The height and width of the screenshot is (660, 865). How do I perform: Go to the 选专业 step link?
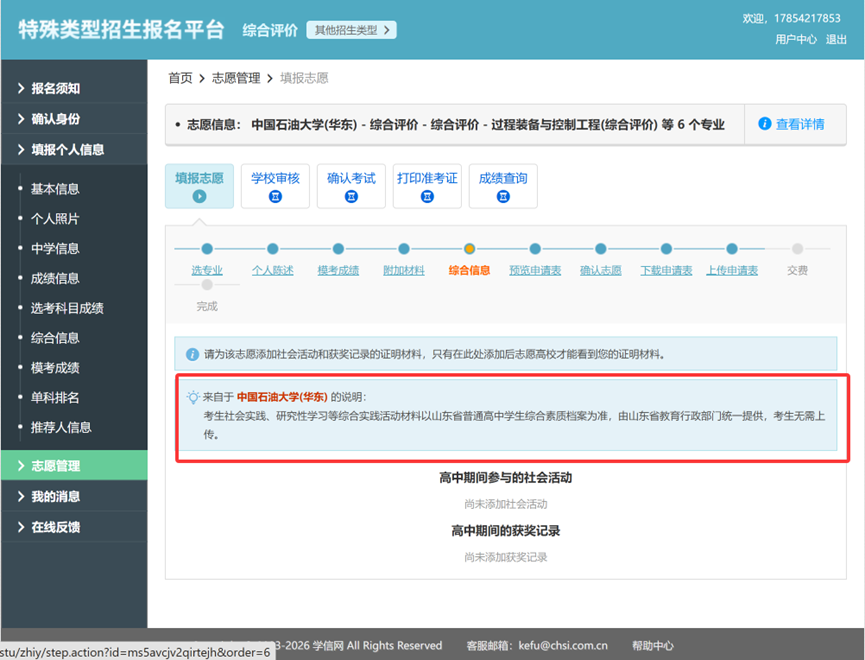pyautogui.click(x=207, y=270)
